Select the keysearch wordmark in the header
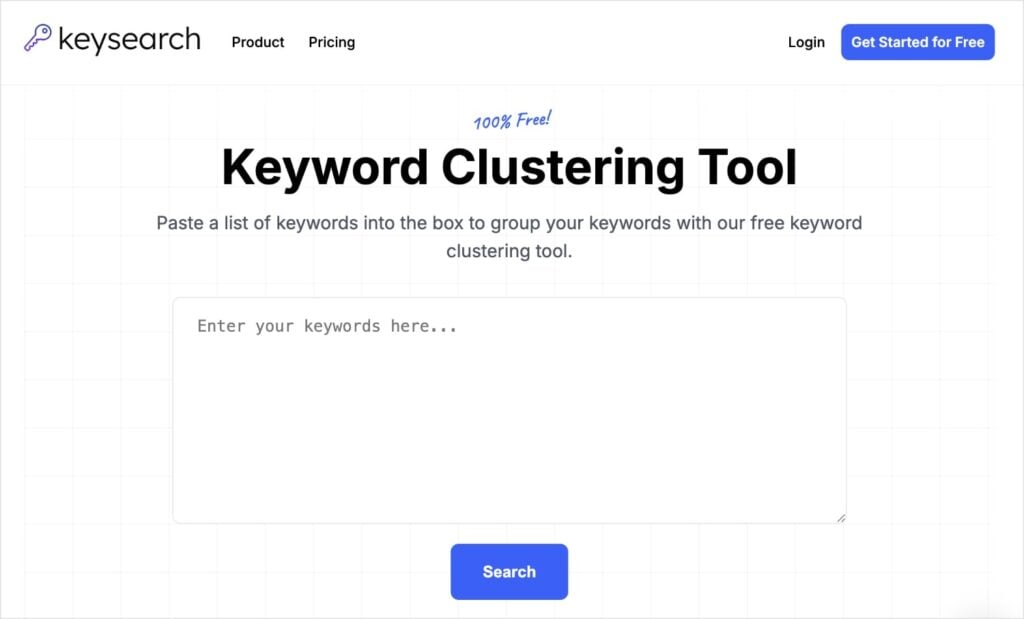The width and height of the screenshot is (1024, 619). coord(130,40)
